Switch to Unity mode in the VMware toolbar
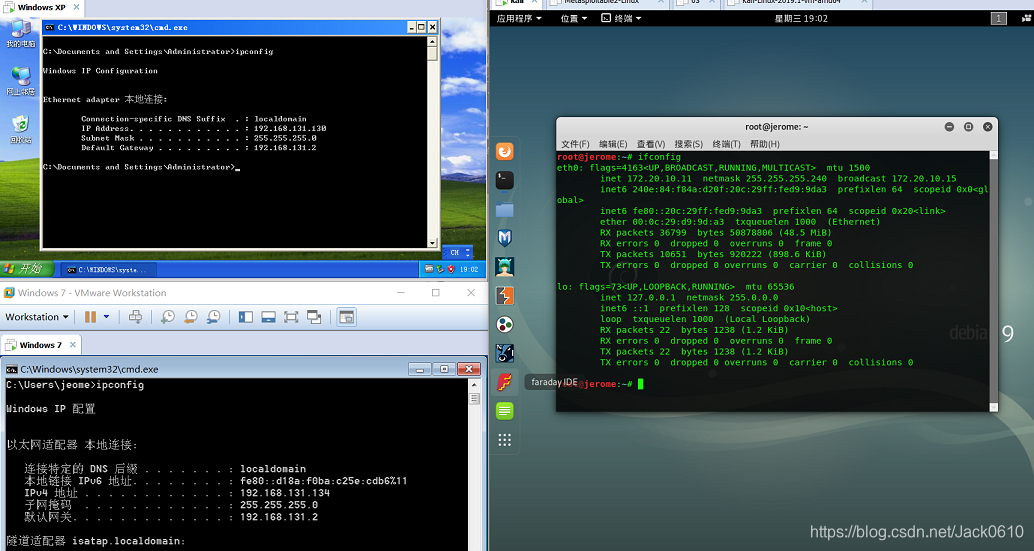 314,317
